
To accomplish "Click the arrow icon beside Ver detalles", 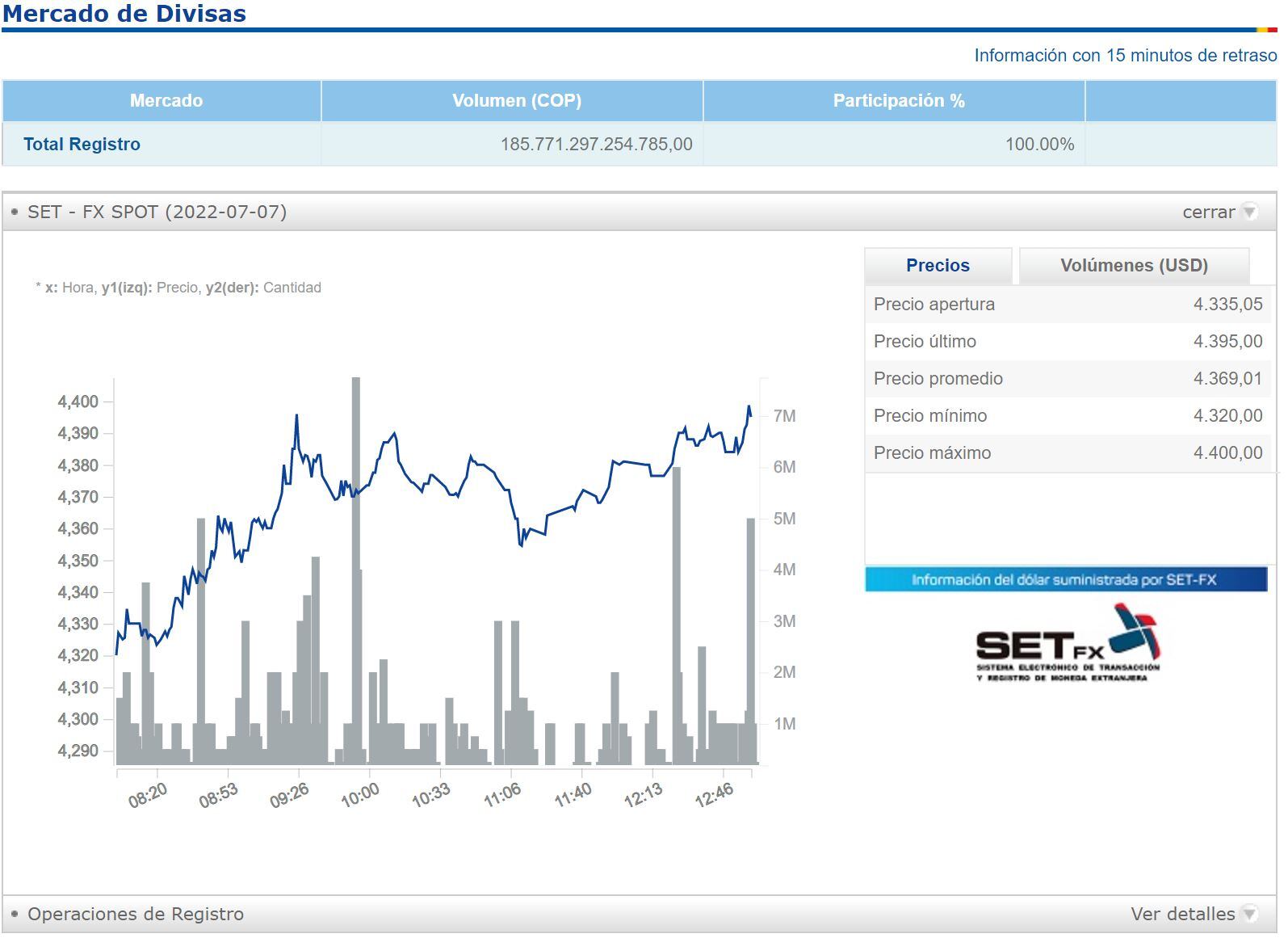I will (x=1250, y=914).
